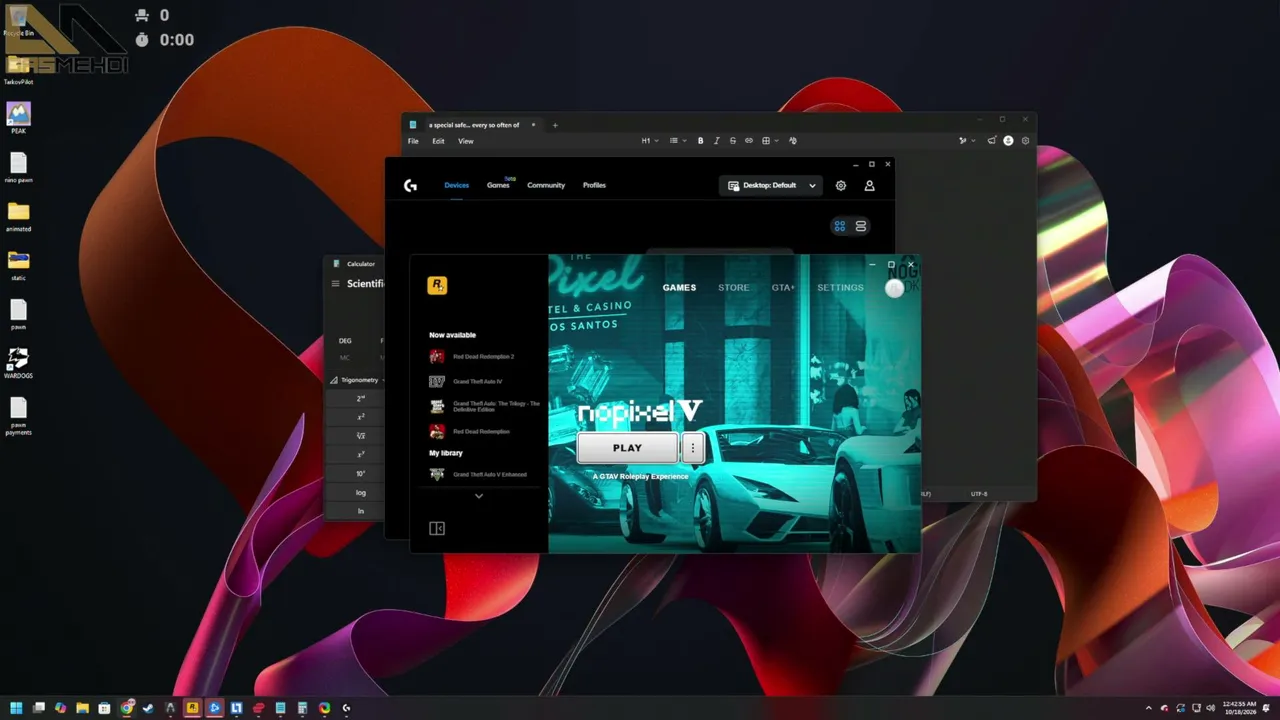The width and height of the screenshot is (1280, 720).
Task: Insert a link from Notepad toolbar
Action: coord(748,141)
